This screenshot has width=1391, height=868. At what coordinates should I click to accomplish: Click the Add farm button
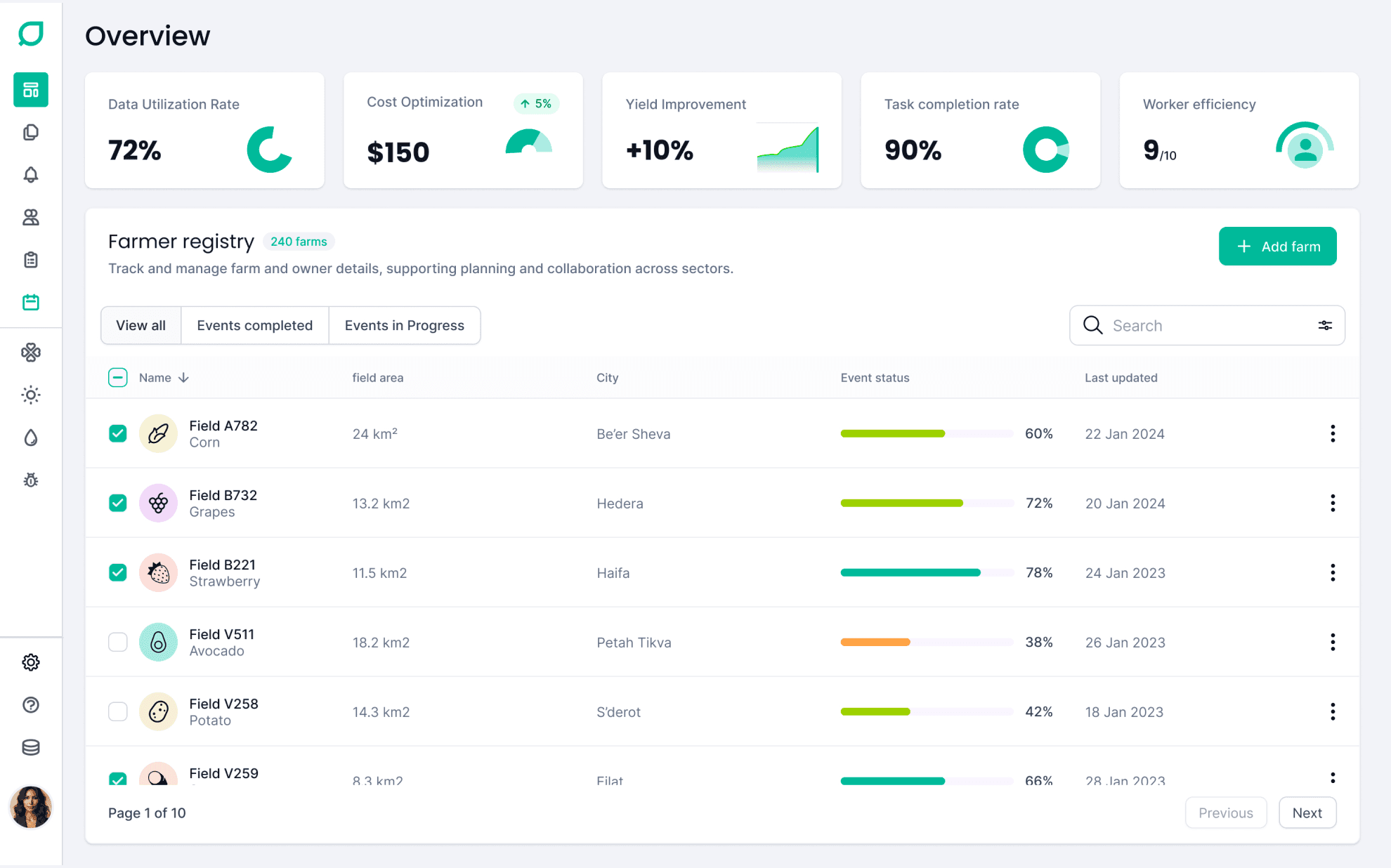click(1277, 246)
